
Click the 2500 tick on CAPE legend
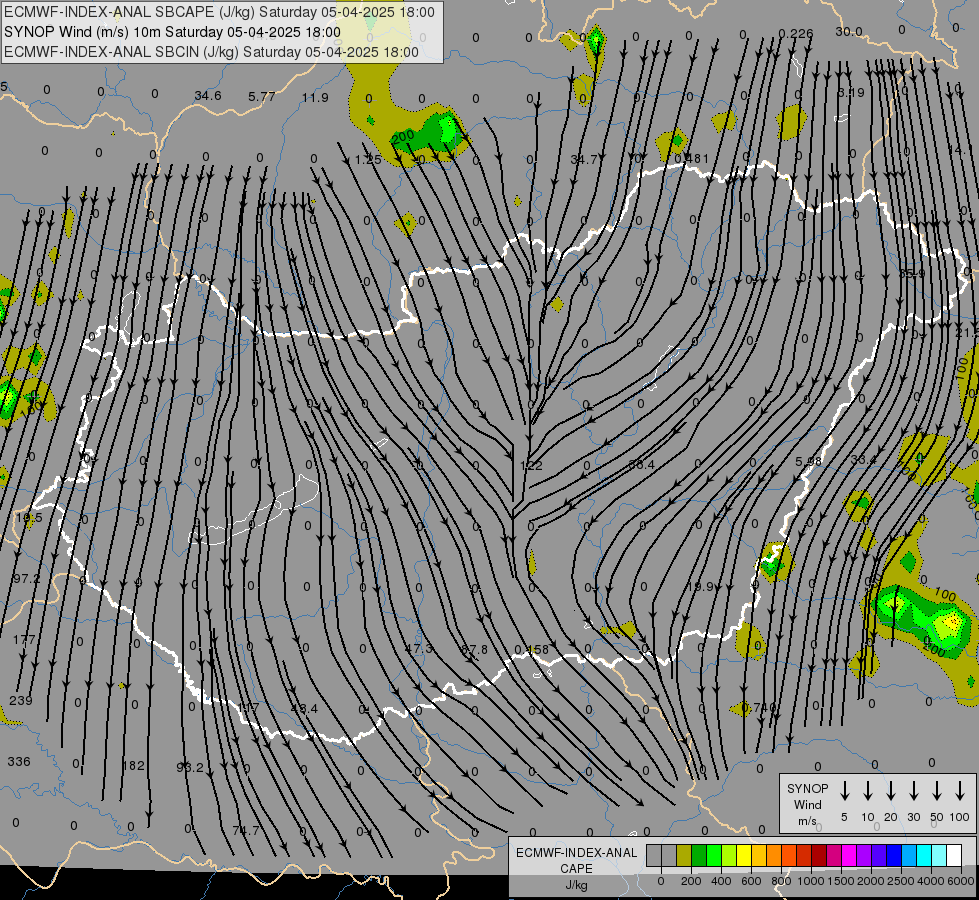click(901, 881)
